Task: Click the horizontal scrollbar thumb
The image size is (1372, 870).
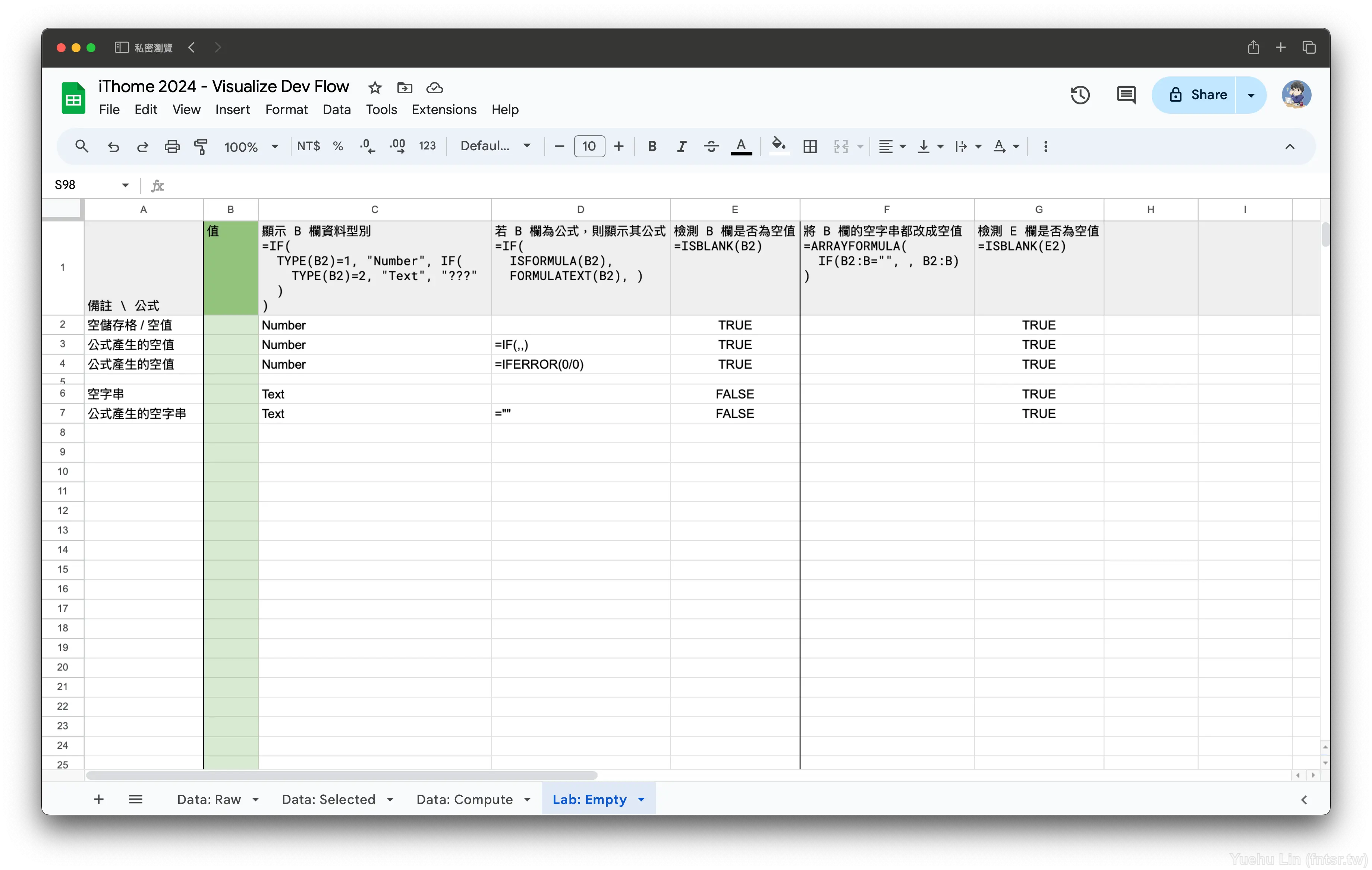Action: (342, 775)
